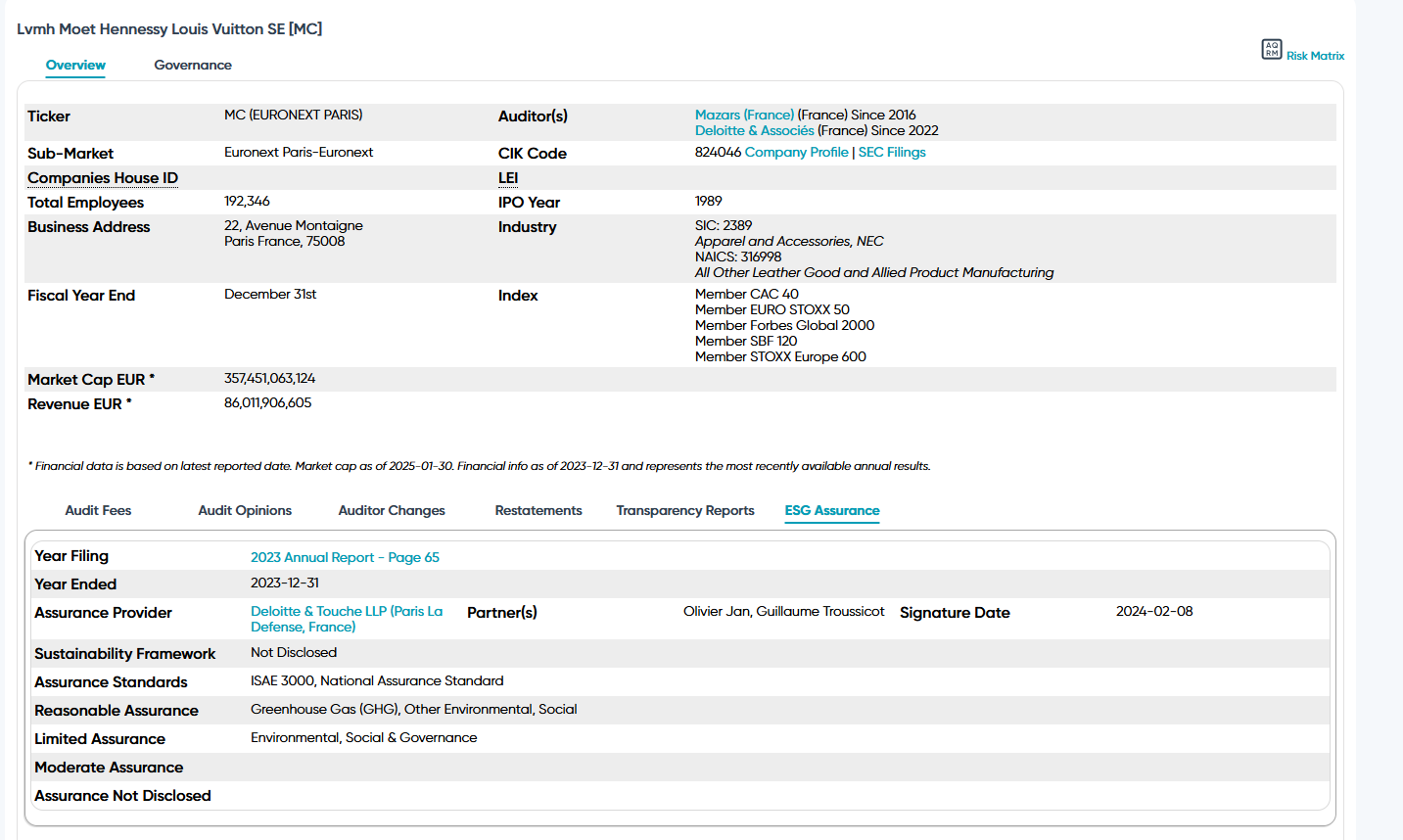
Task: Click the financial data footnote text
Action: 480,466
